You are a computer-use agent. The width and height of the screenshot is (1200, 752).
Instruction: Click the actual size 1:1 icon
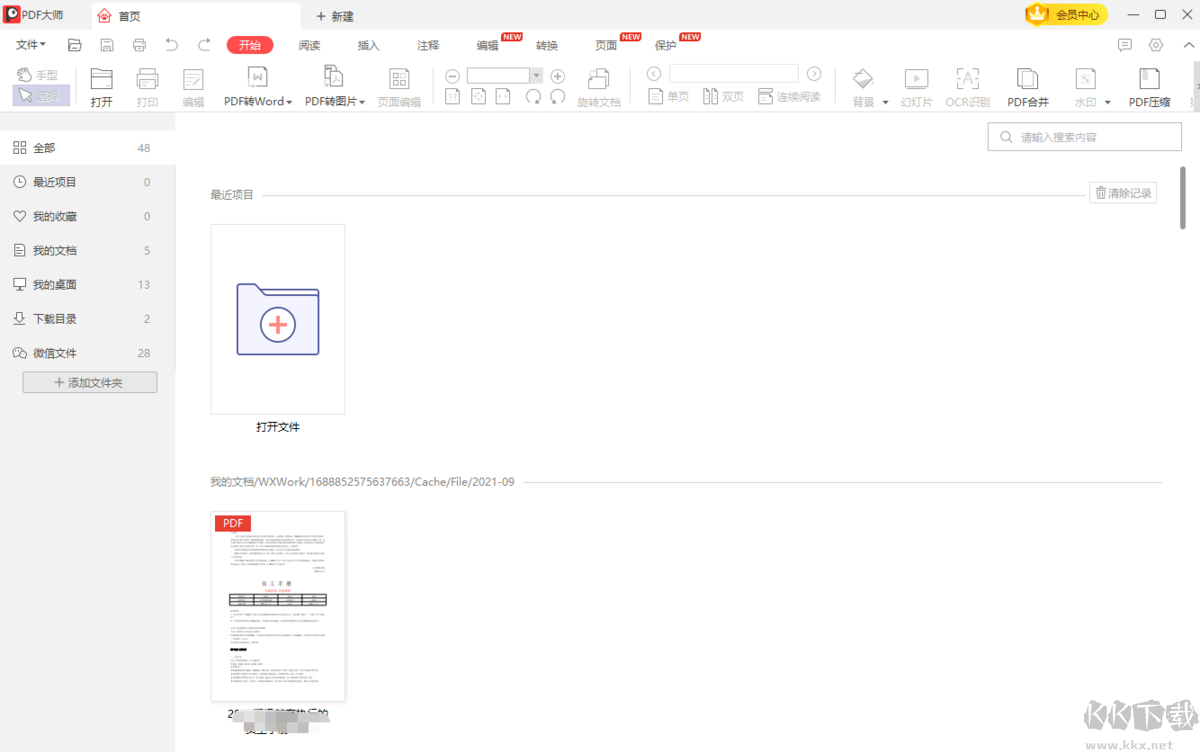pyautogui.click(x=452, y=96)
